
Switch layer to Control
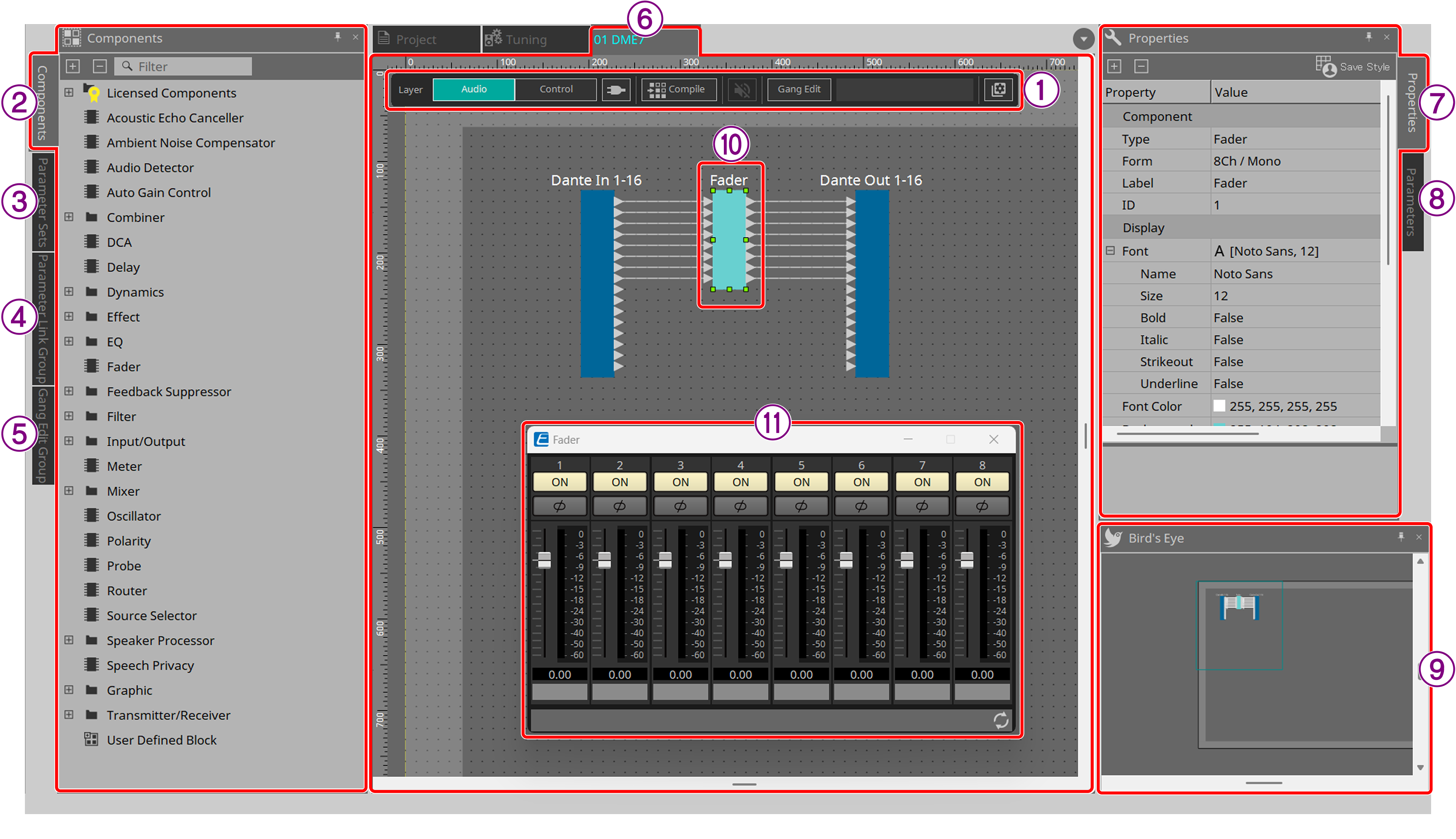pyautogui.click(x=556, y=89)
